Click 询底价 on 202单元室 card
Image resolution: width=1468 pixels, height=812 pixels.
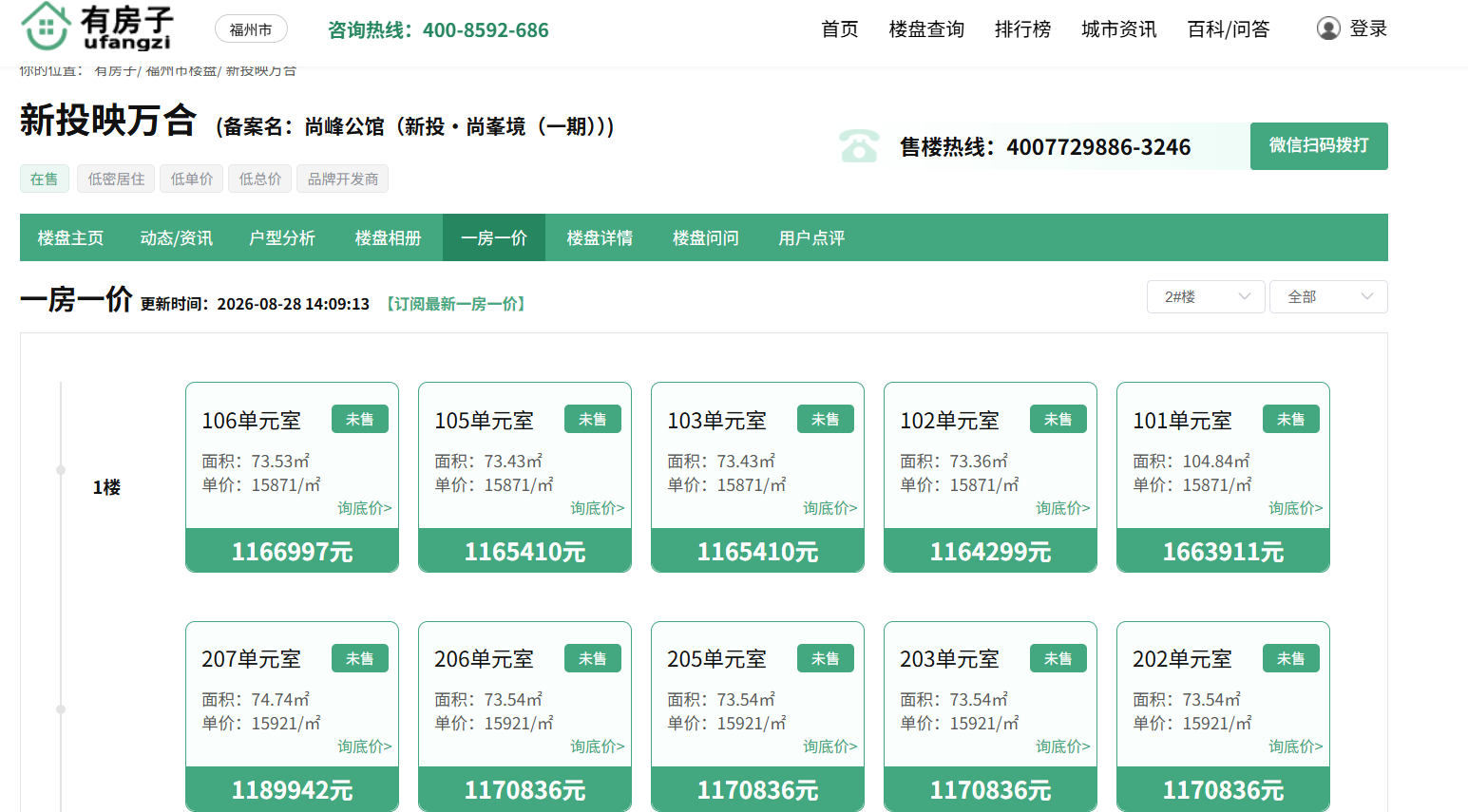click(1296, 746)
